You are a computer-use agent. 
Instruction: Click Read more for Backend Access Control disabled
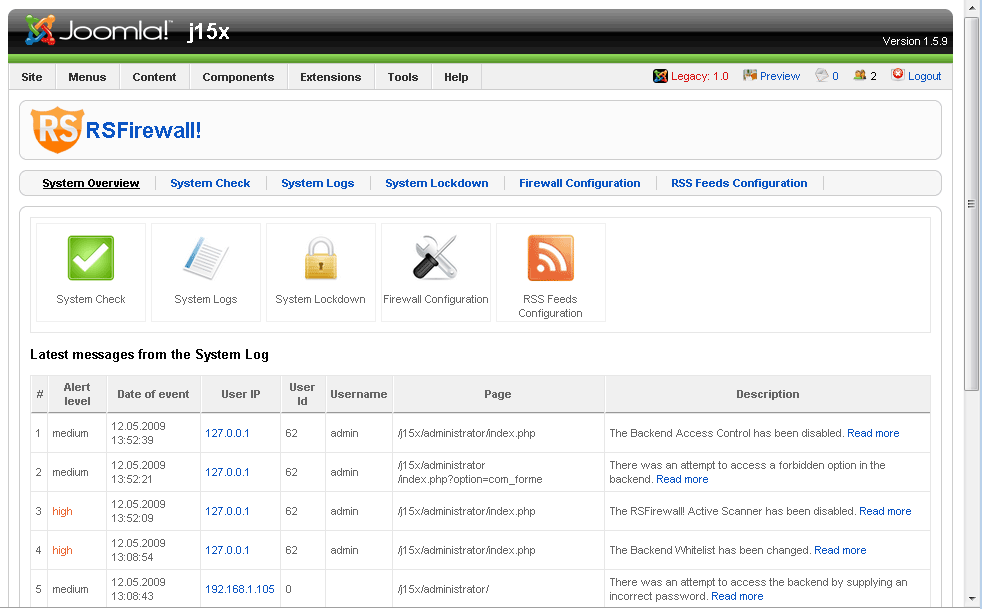873,433
